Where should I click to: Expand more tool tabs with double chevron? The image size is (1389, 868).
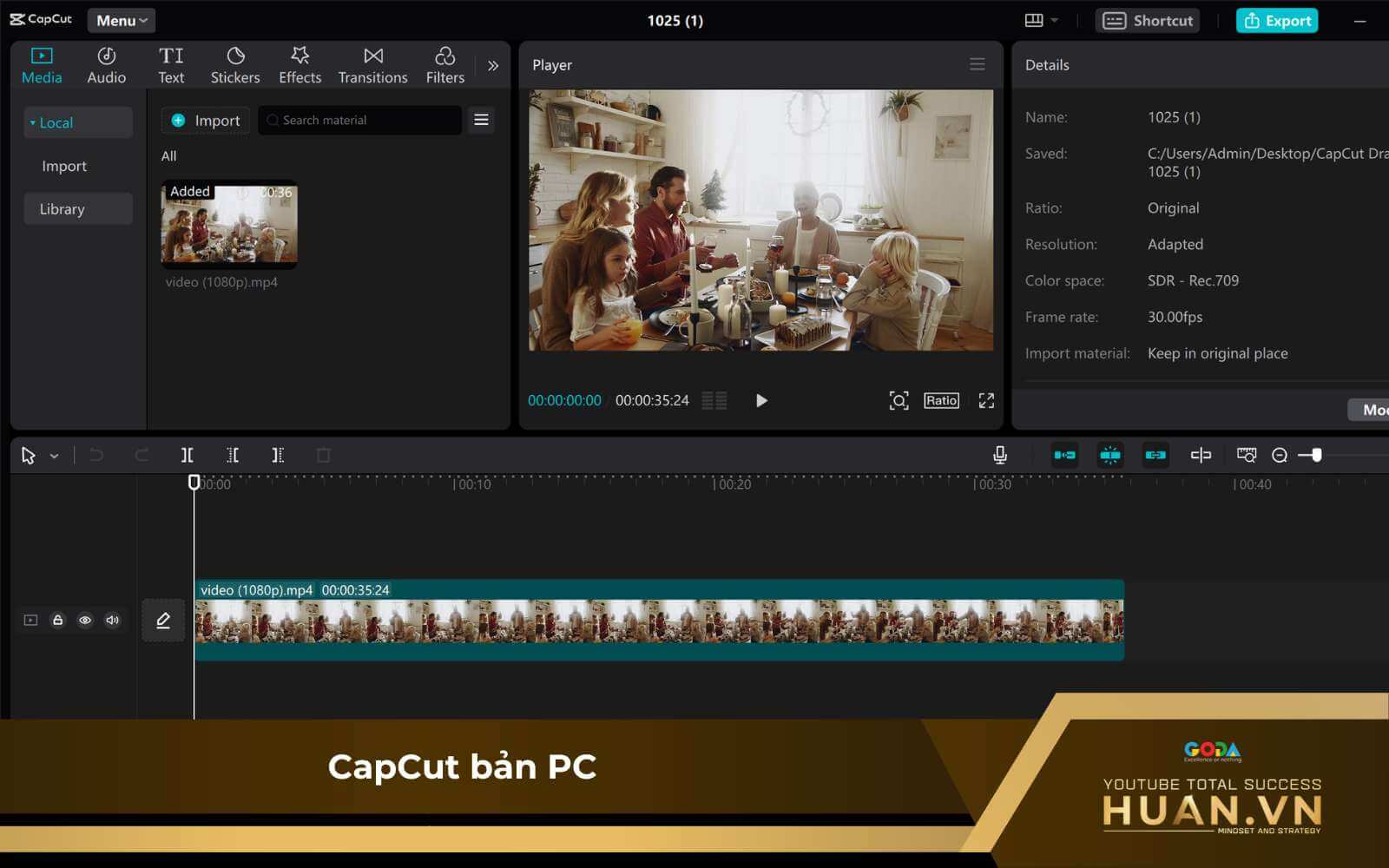click(493, 66)
